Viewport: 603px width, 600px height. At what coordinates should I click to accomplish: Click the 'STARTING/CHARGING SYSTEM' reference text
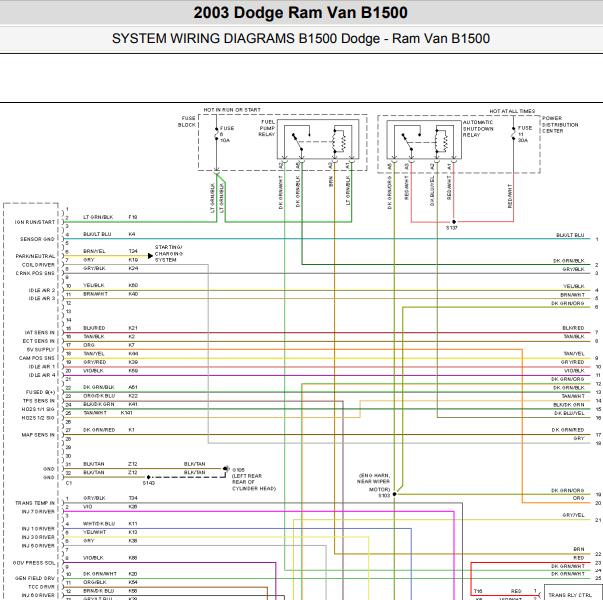[x=169, y=253]
